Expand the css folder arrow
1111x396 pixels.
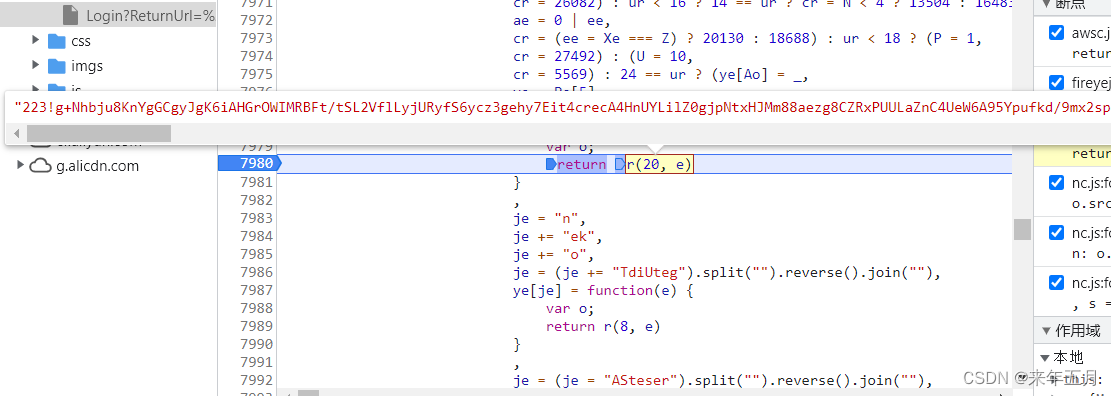pos(36,40)
